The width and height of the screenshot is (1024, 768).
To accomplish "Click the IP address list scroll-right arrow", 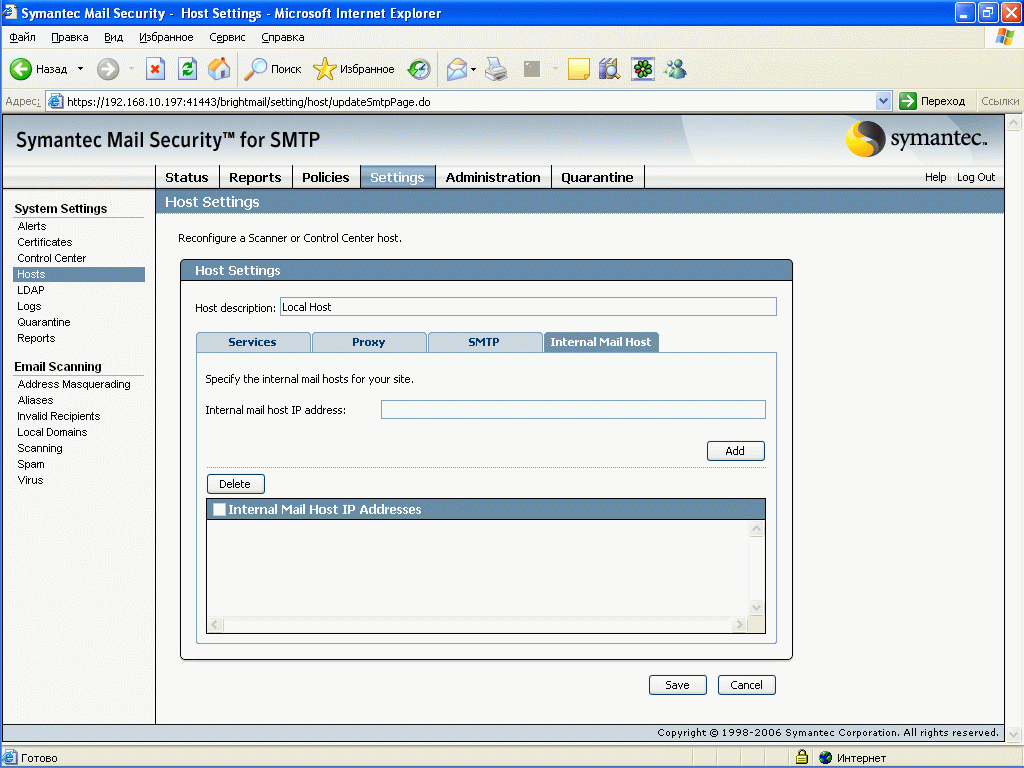I will [739, 624].
